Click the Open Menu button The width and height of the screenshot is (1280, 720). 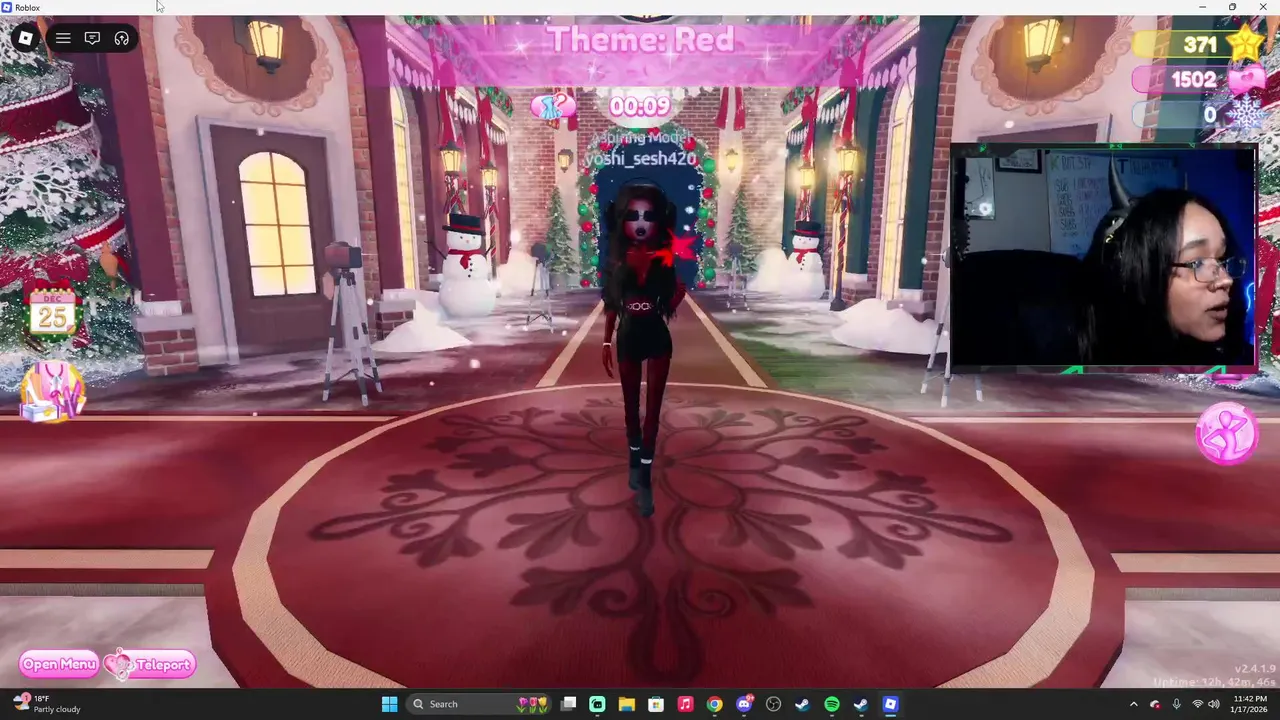point(59,665)
